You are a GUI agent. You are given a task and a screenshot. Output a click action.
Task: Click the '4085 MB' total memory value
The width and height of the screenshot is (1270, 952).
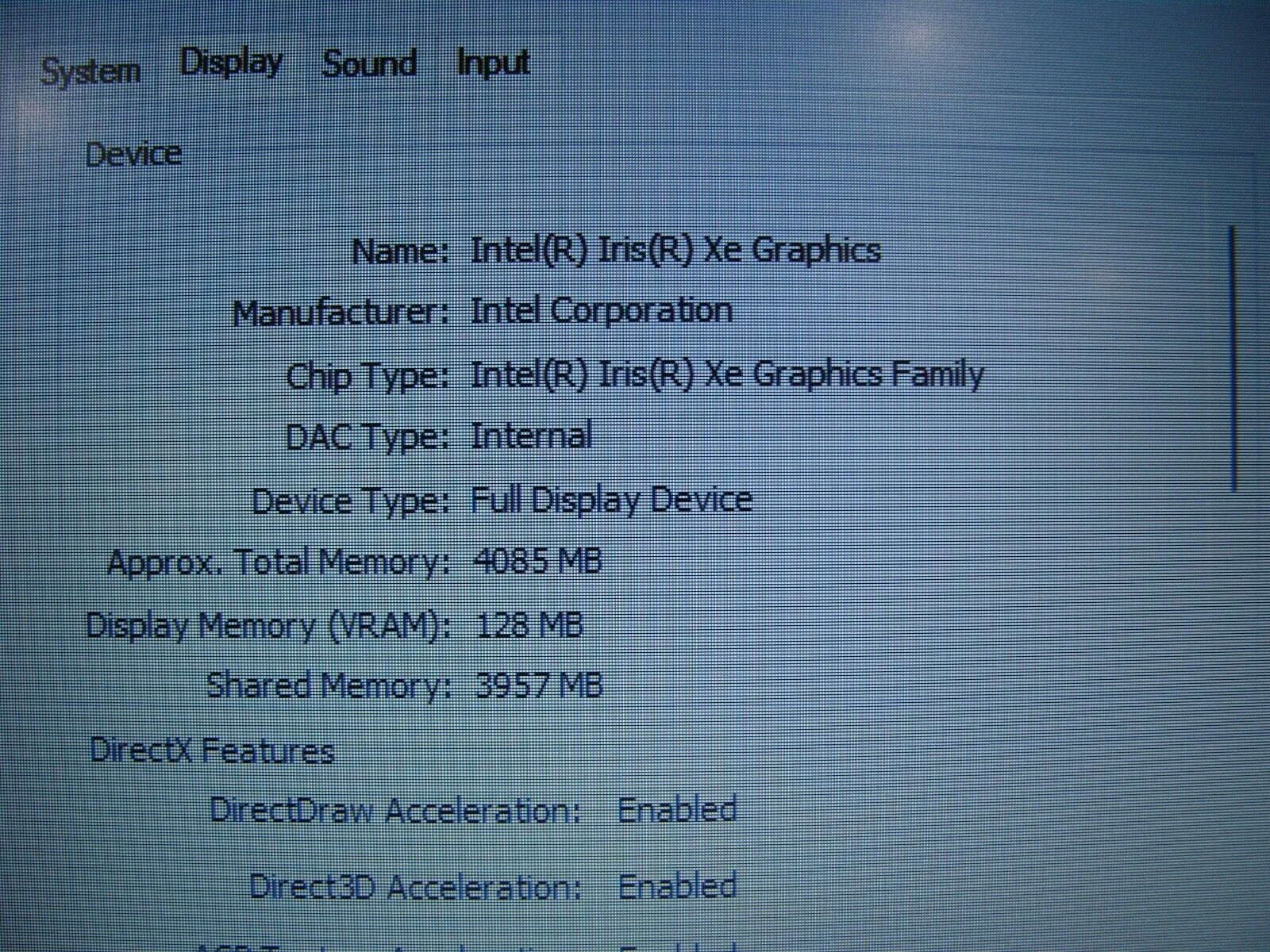tap(537, 562)
